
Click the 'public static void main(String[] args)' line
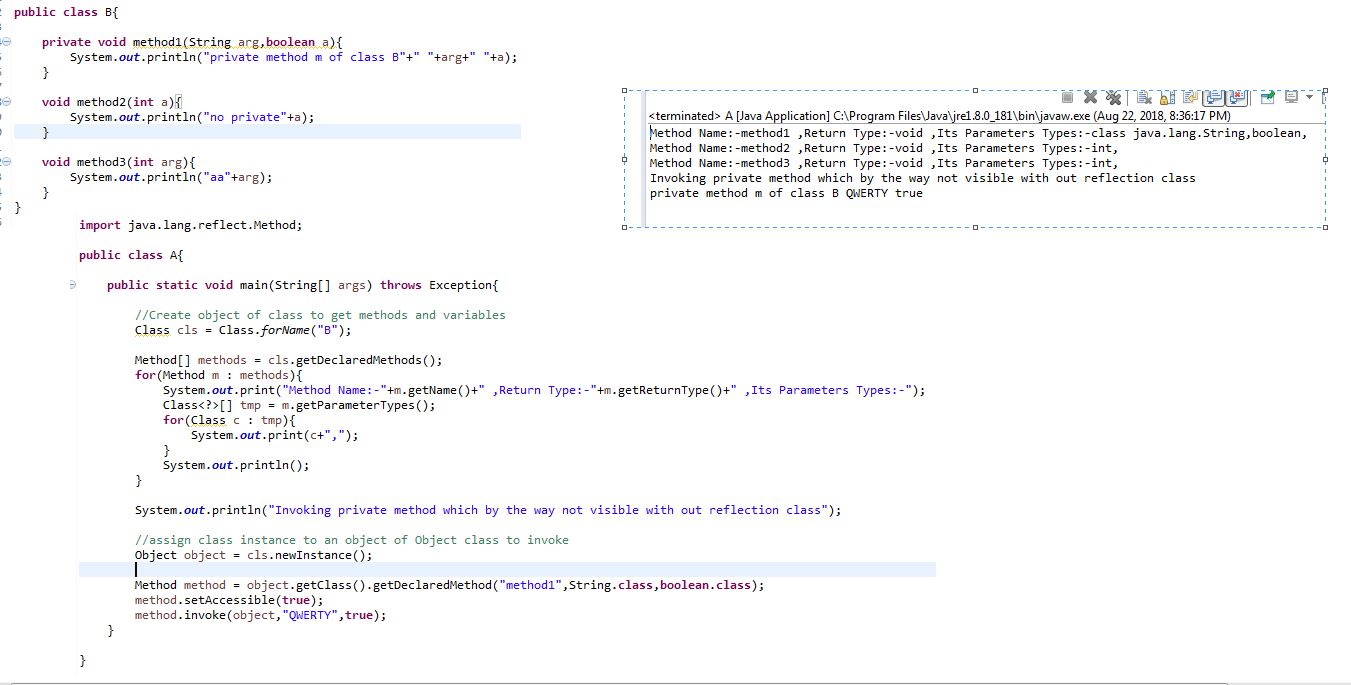(x=302, y=285)
